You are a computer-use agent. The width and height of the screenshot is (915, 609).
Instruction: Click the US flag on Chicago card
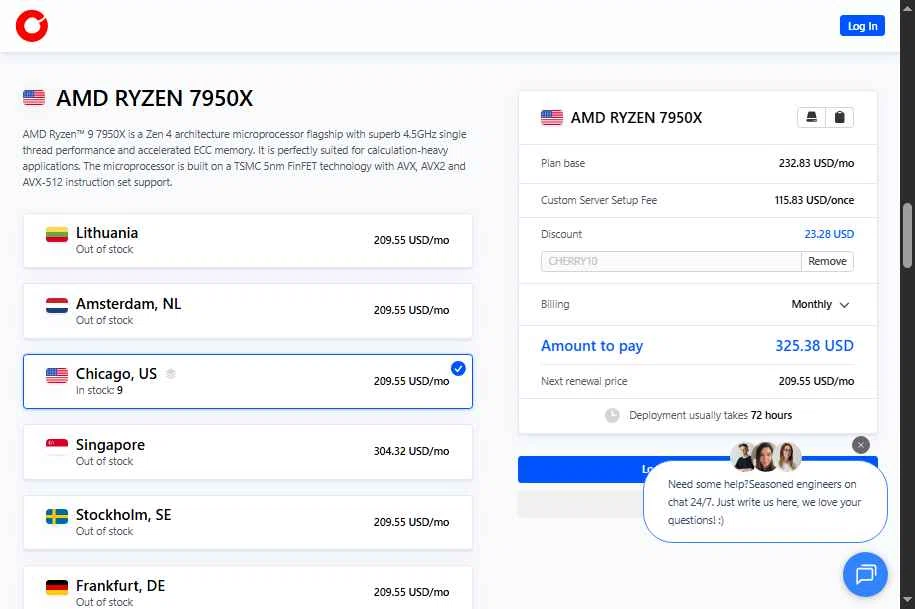pyautogui.click(x=57, y=375)
